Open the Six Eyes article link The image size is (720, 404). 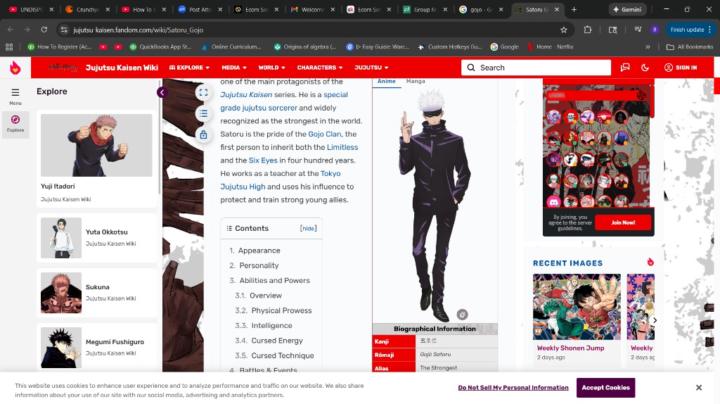[263, 160]
